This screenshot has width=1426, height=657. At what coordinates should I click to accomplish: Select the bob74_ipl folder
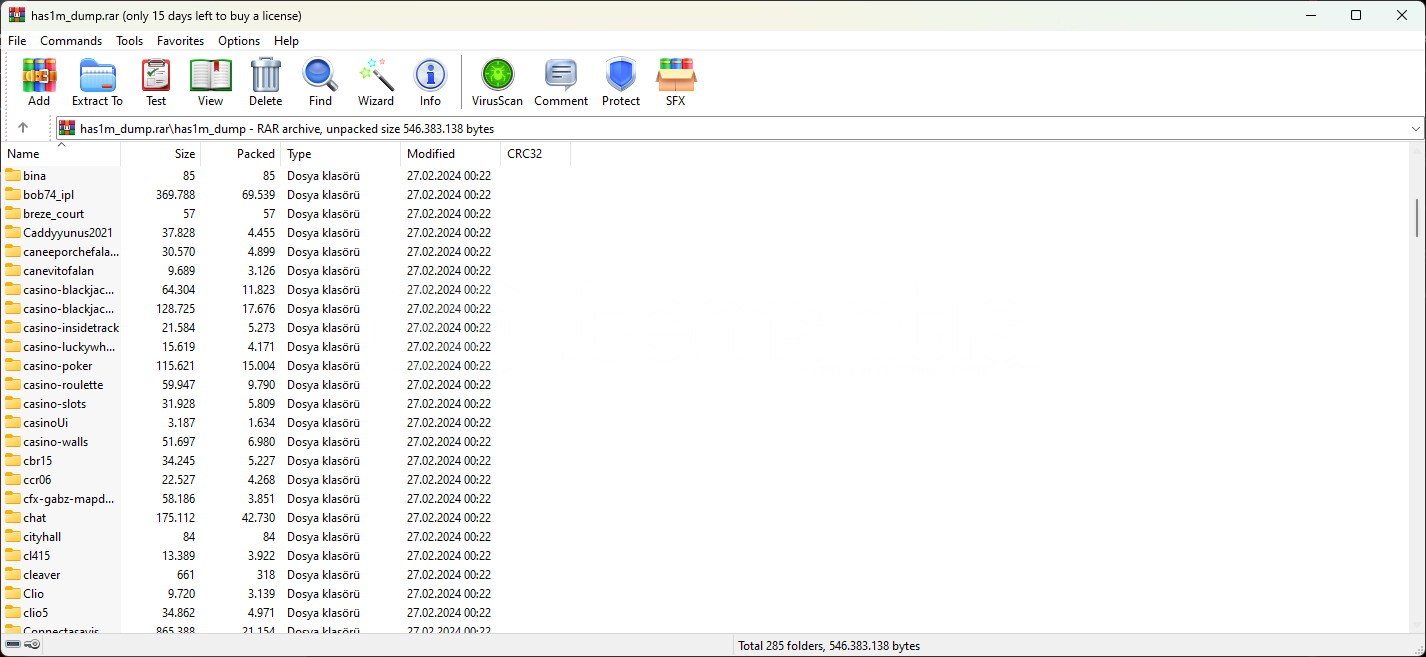coord(48,195)
